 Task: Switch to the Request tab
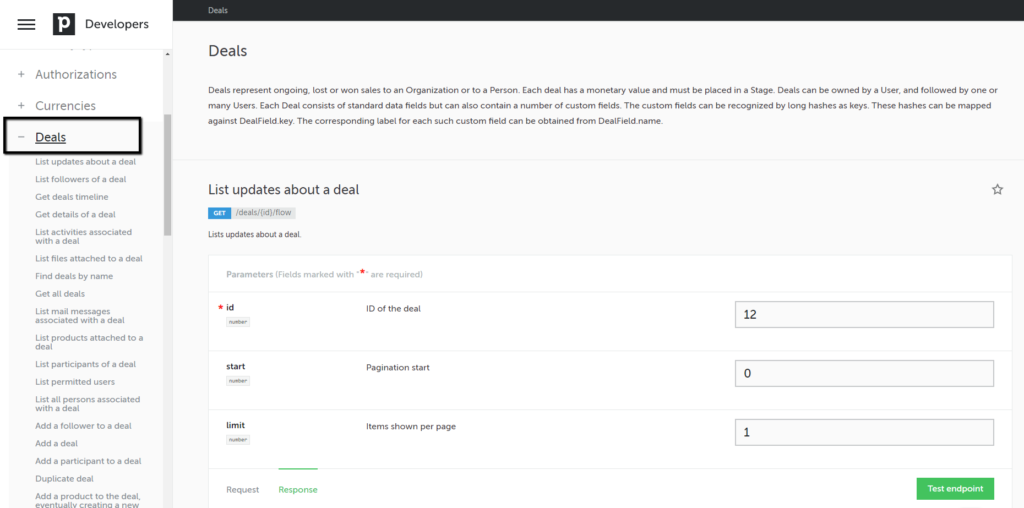pyautogui.click(x=242, y=490)
